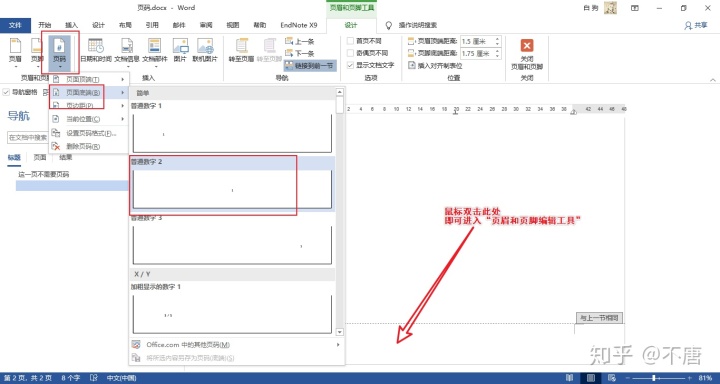Increase 页脚底端距离 spinner value
This screenshot has width=720, height=384.
pyautogui.click(x=497, y=51)
